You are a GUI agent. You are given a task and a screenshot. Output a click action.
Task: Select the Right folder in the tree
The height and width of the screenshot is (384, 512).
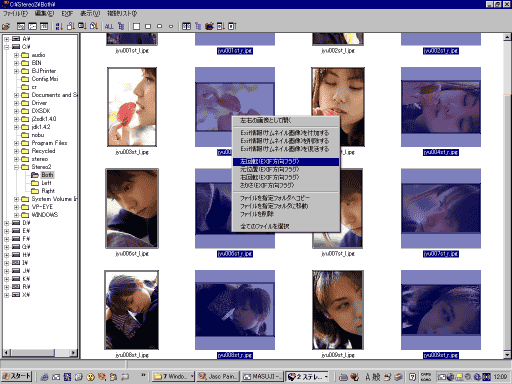tap(48, 191)
